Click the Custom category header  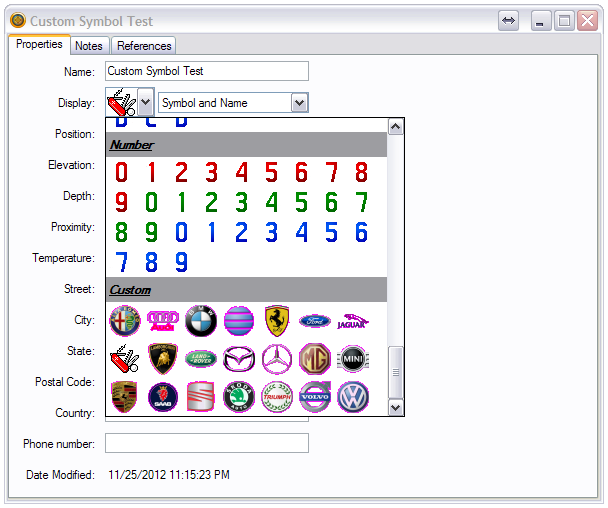(x=247, y=290)
